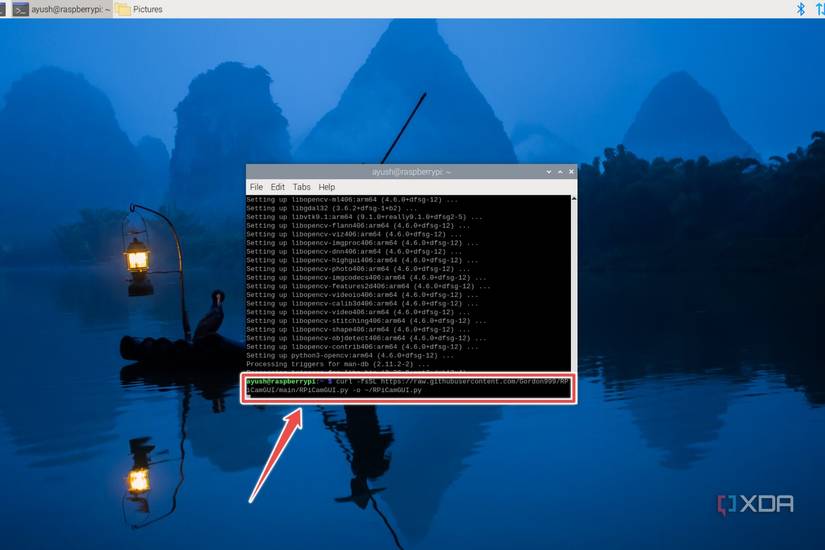Click the line 'Setting up libopencv-objdetect406:arm64'
This screenshot has width=825, height=550.
[366, 338]
